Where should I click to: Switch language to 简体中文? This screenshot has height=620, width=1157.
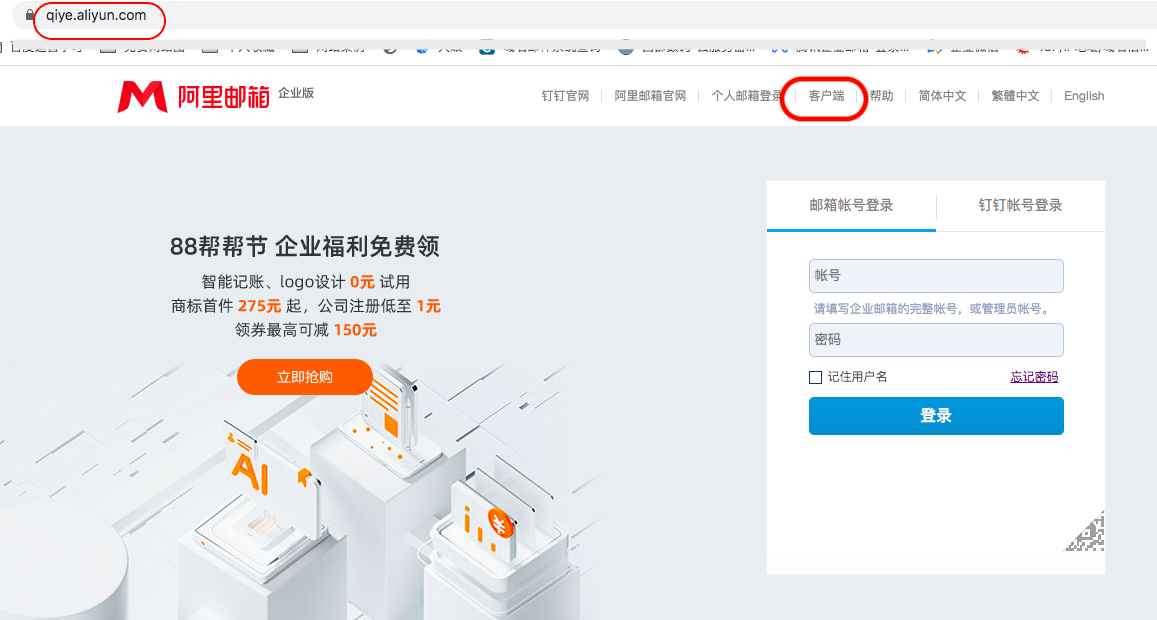click(942, 96)
